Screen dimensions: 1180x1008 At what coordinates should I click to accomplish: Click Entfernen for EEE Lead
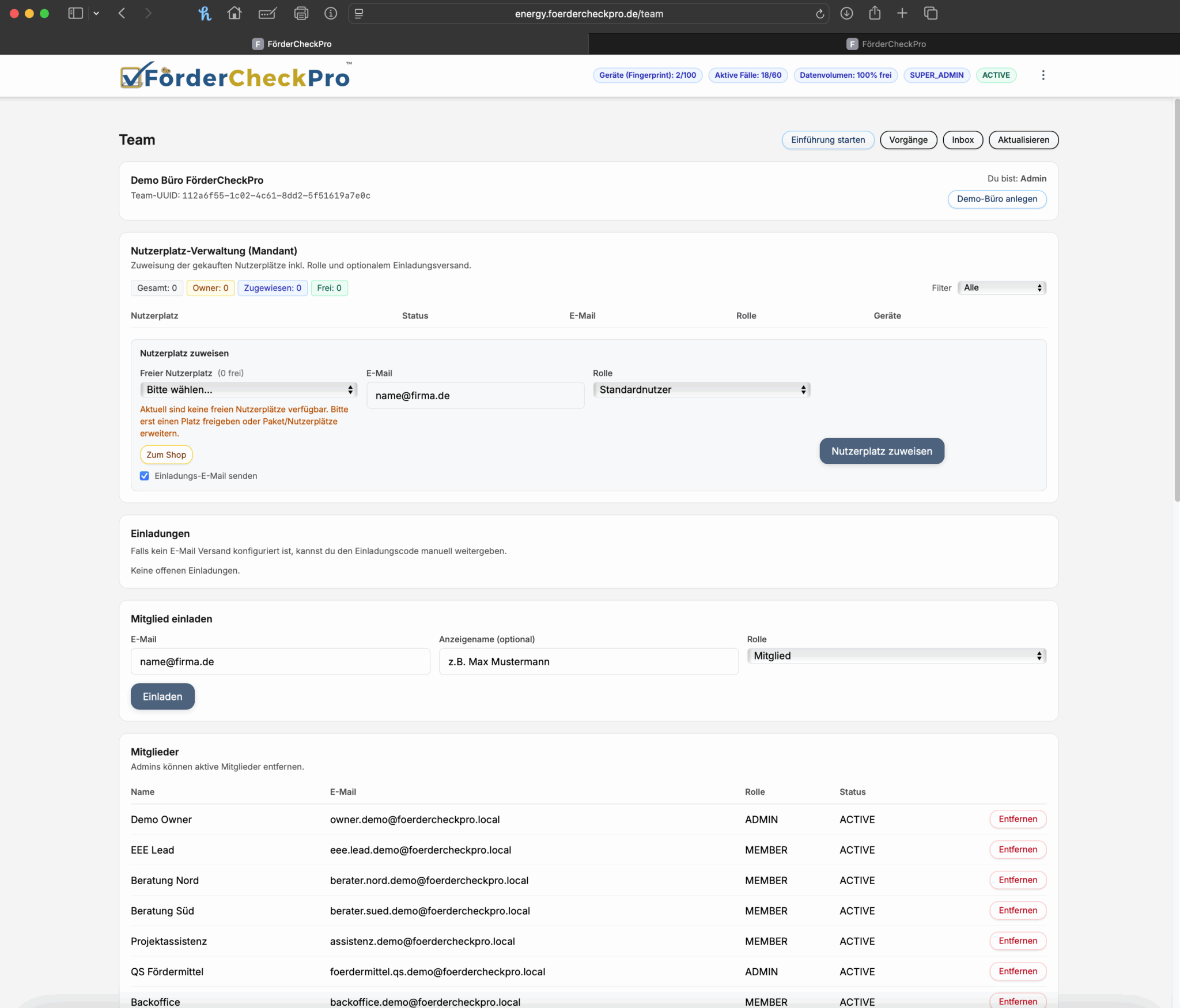click(1018, 850)
